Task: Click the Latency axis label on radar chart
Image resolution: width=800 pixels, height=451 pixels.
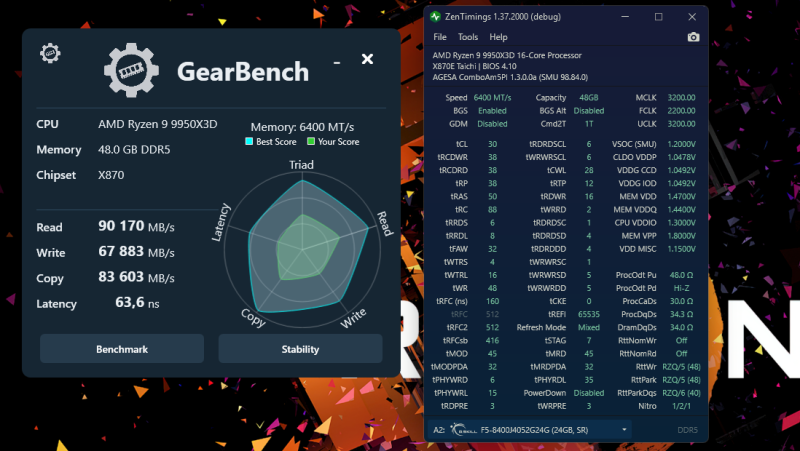Action: (221, 222)
